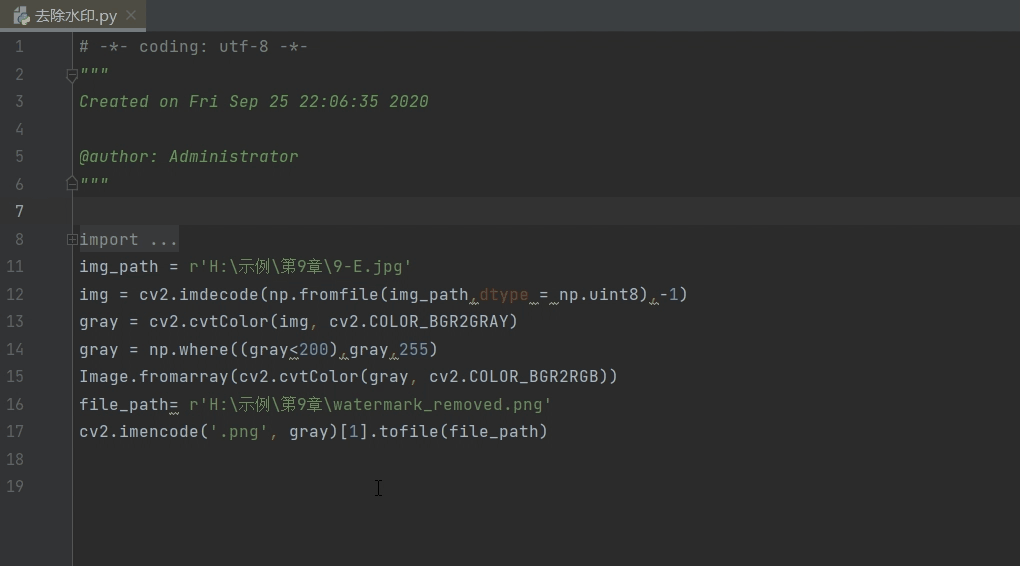Image resolution: width=1020 pixels, height=566 pixels.
Task: Click the dtype parameter on line 12
Action: (x=503, y=295)
